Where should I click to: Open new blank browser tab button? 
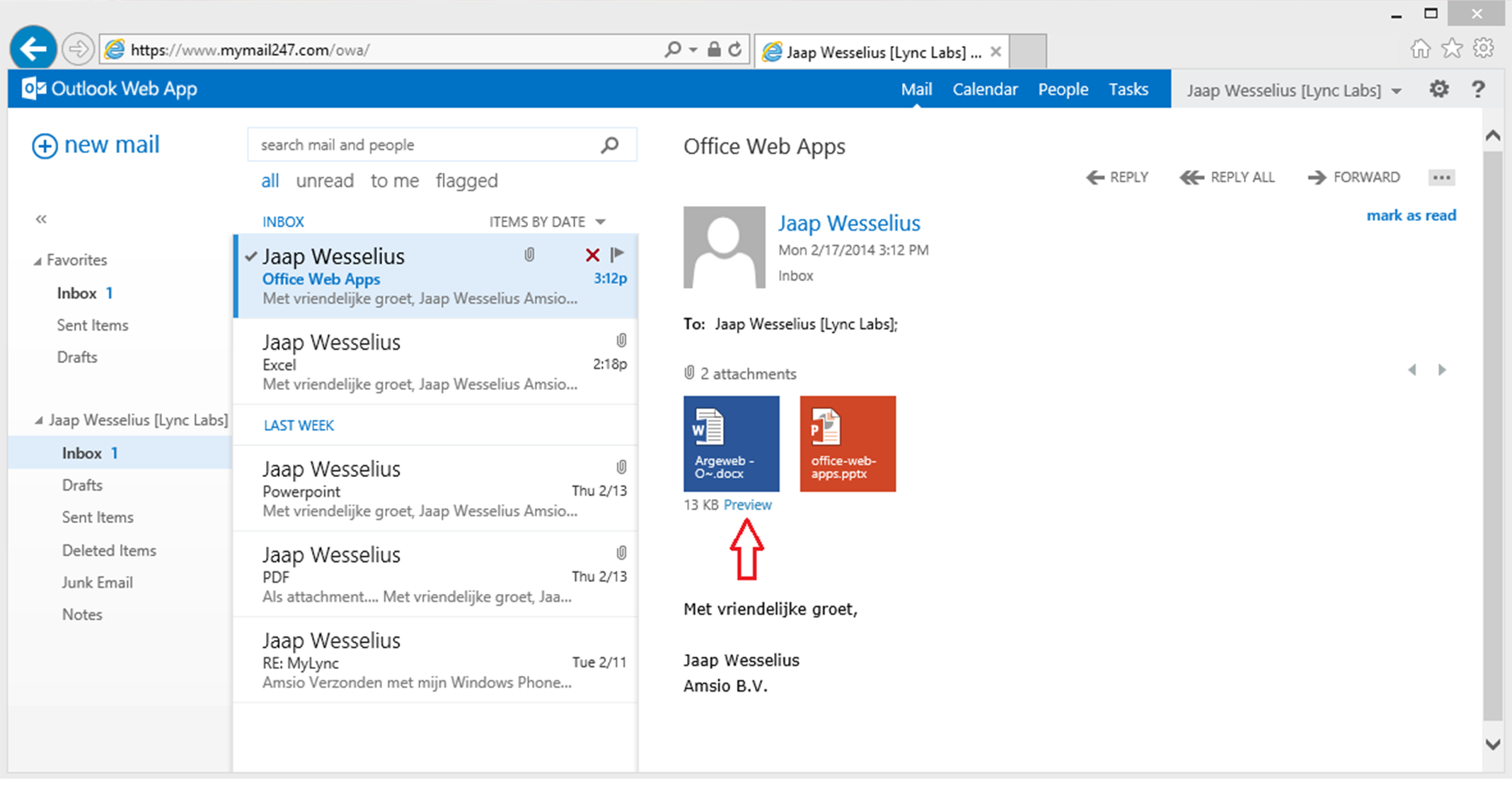[x=1028, y=52]
